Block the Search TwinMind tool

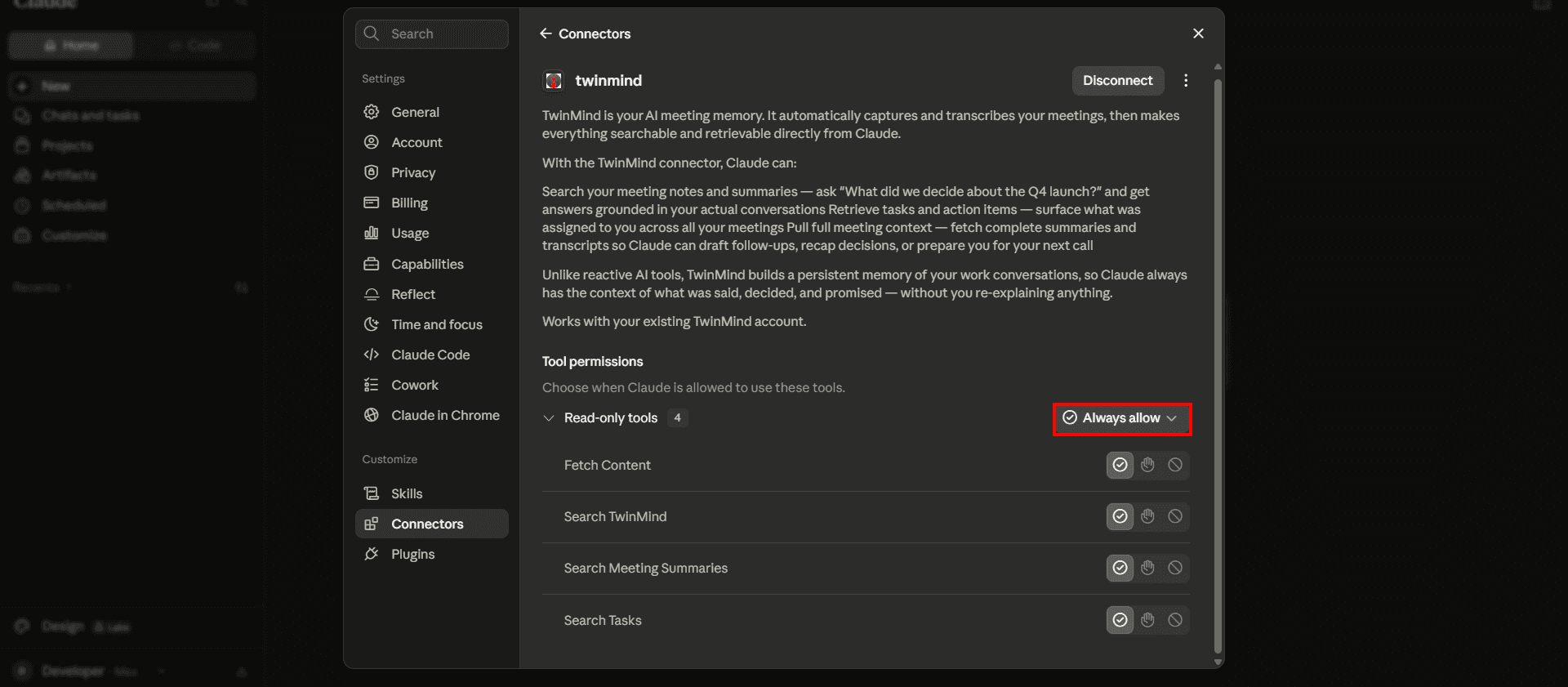[x=1175, y=516]
